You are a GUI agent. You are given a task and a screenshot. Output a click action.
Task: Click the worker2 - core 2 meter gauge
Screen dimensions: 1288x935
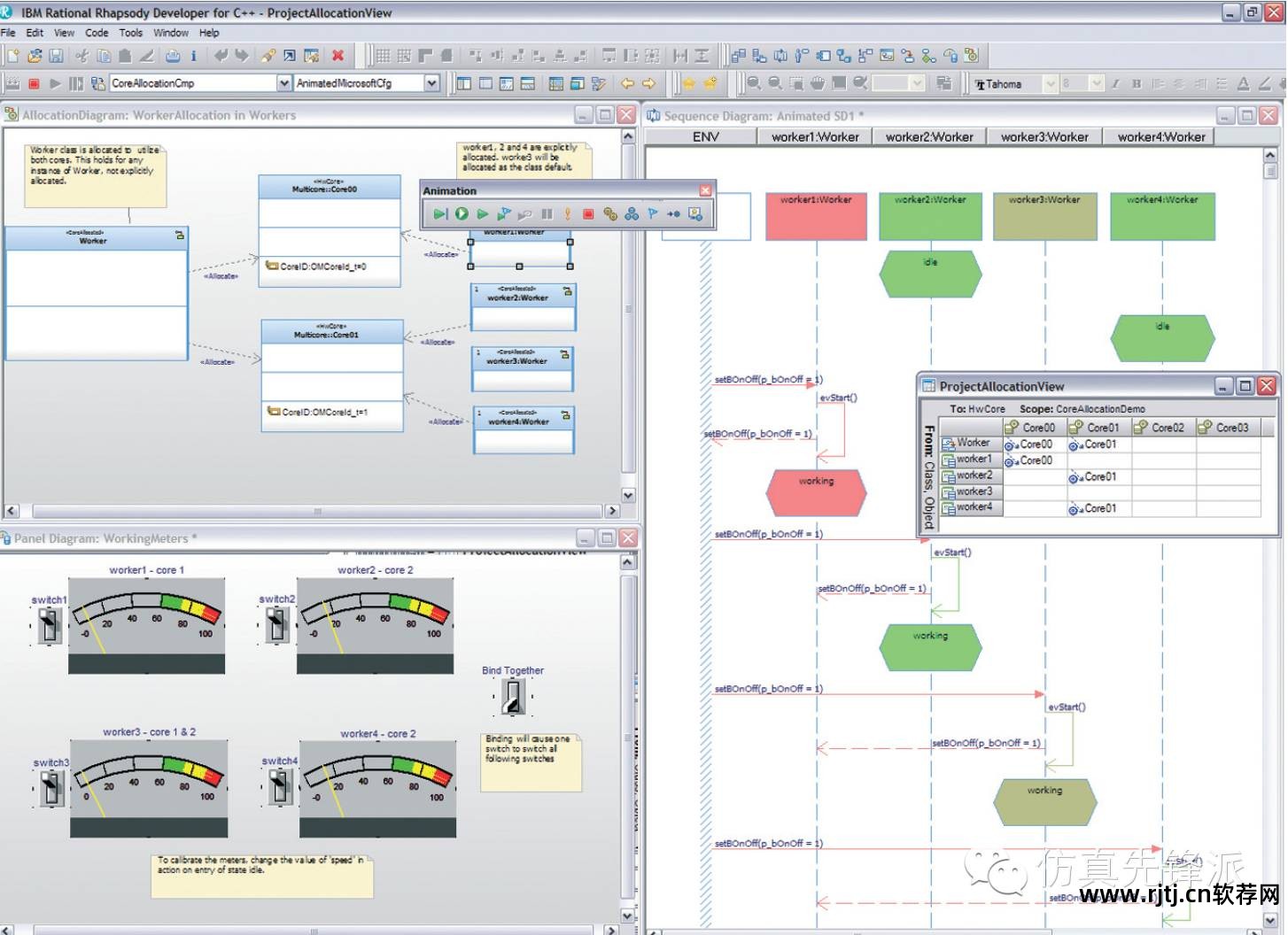(x=375, y=625)
